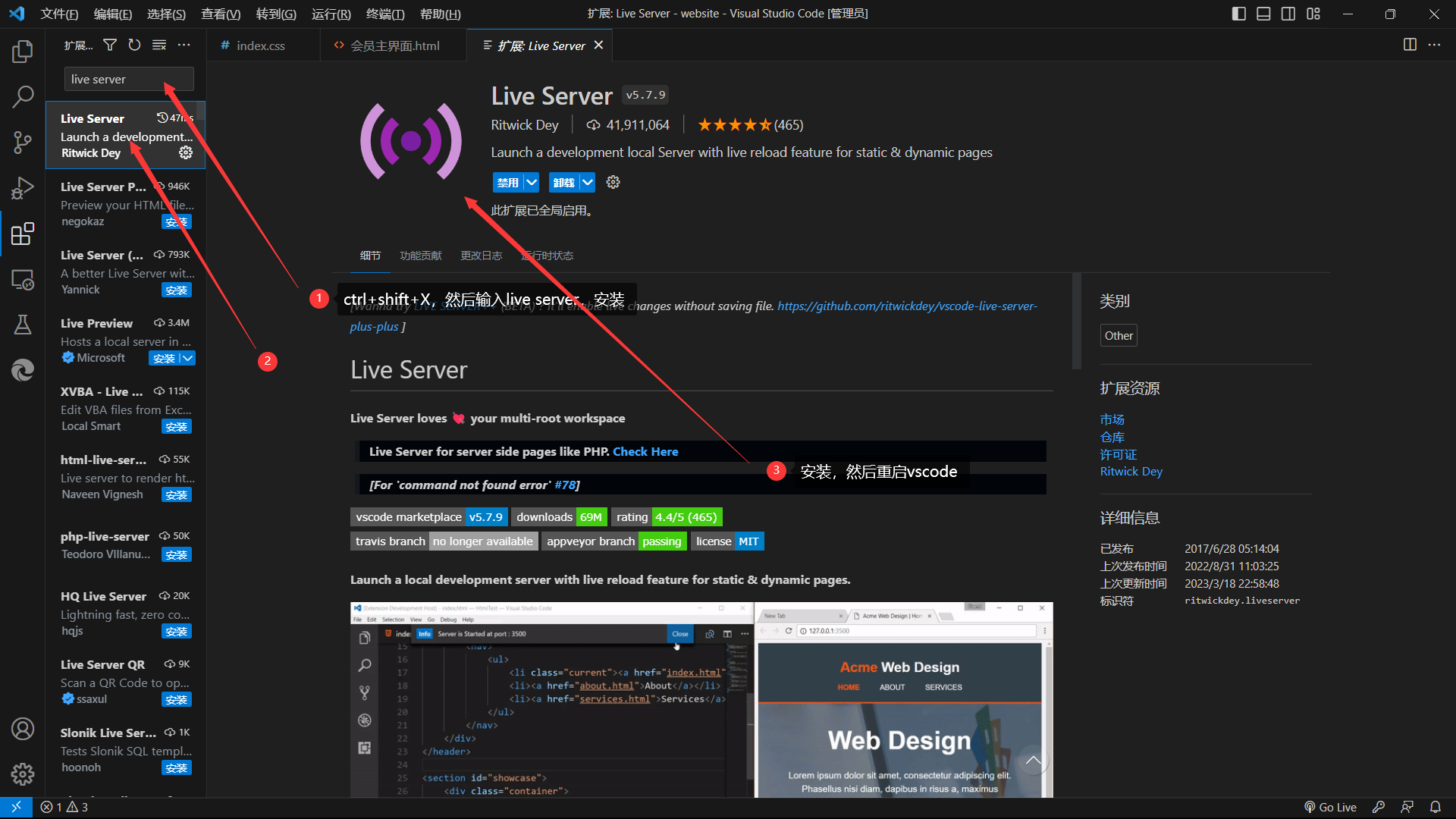
Task: Open the 终端 (Terminal) menu
Action: (384, 14)
